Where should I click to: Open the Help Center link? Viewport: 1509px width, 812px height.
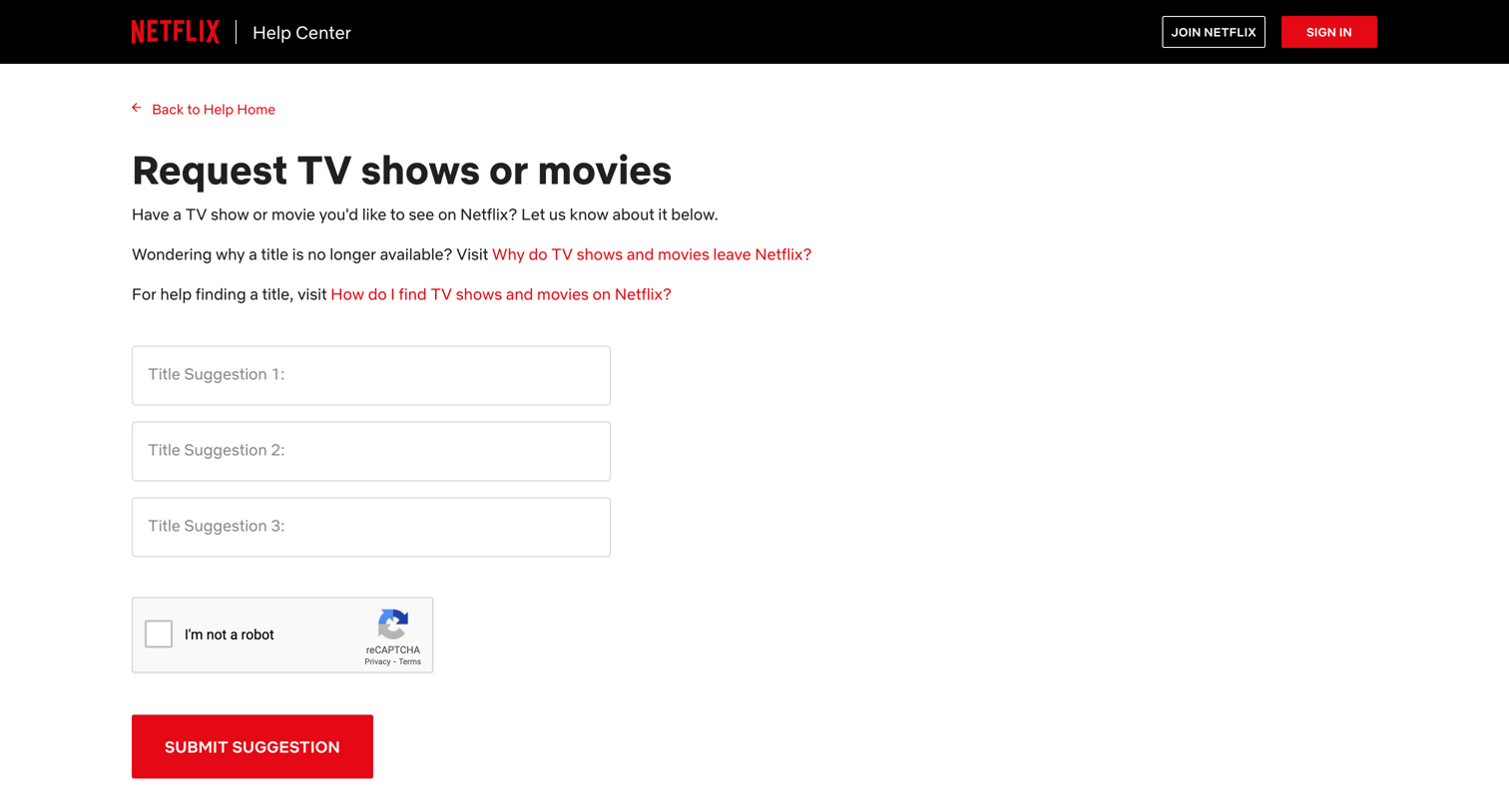coord(301,33)
